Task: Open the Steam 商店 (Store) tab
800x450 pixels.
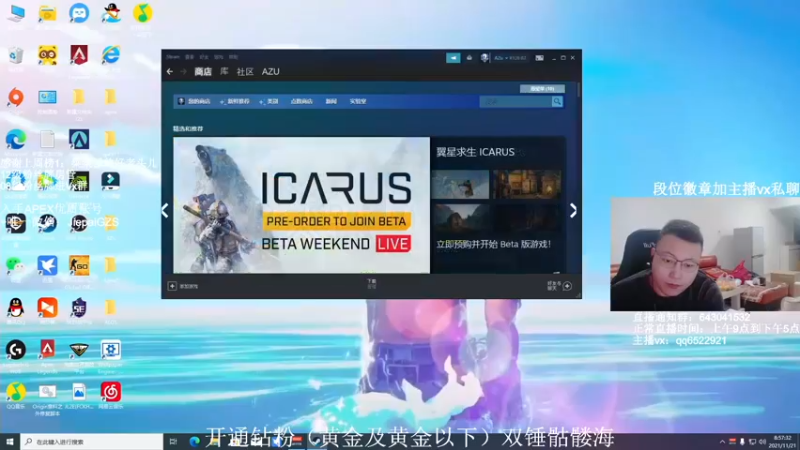Action: (x=203, y=72)
